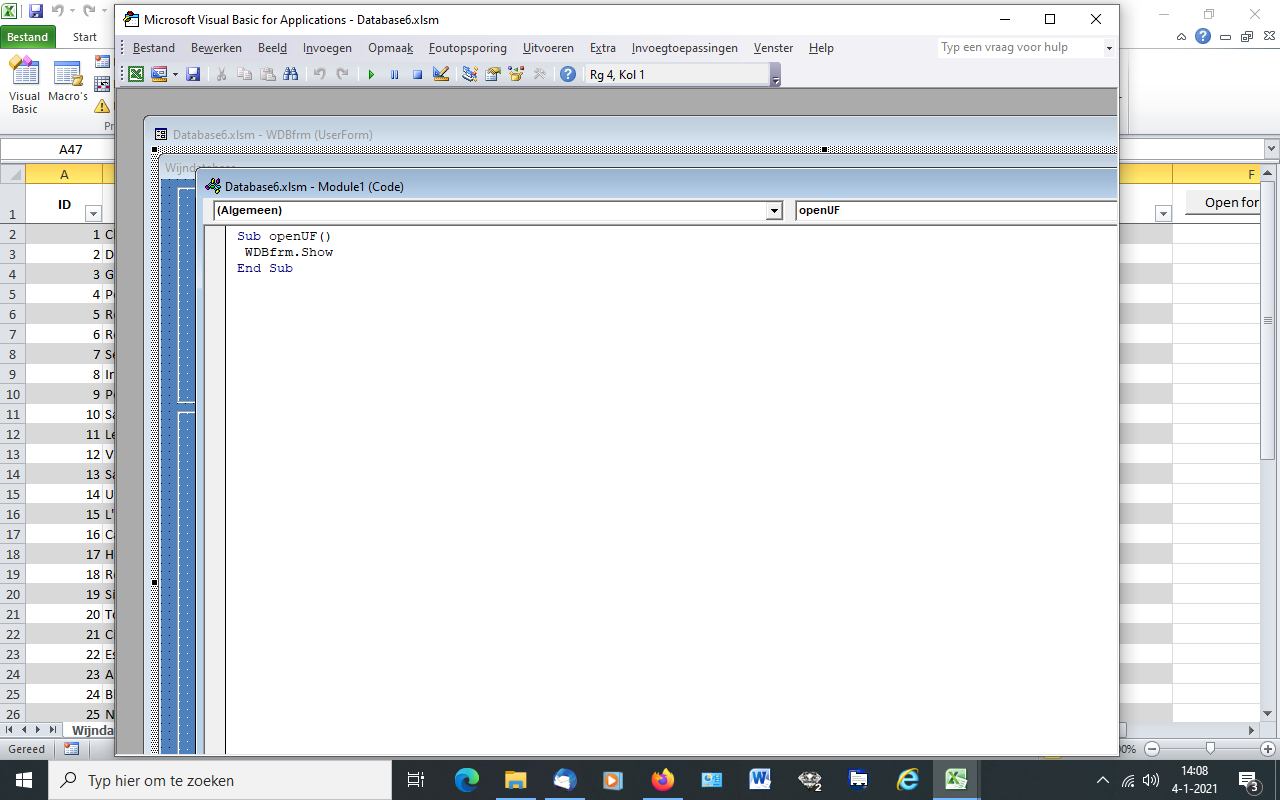The height and width of the screenshot is (800, 1280).
Task: Open the Foutopsporing menu
Action: tap(468, 48)
